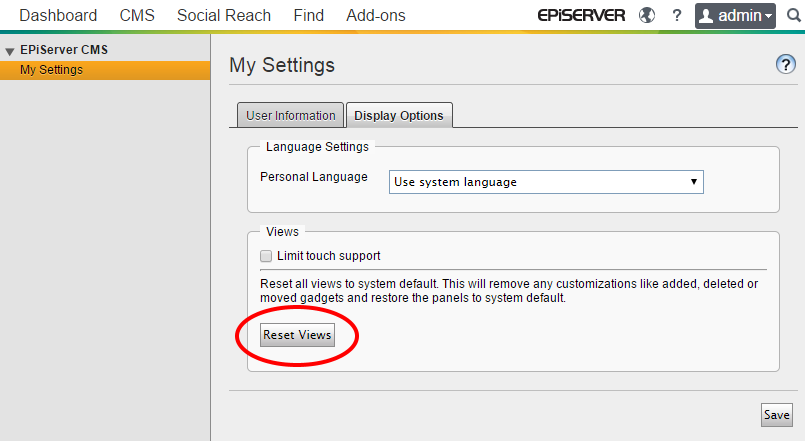Go to Dashboard in top menu
Viewport: 805px width, 441px height.
click(x=58, y=15)
